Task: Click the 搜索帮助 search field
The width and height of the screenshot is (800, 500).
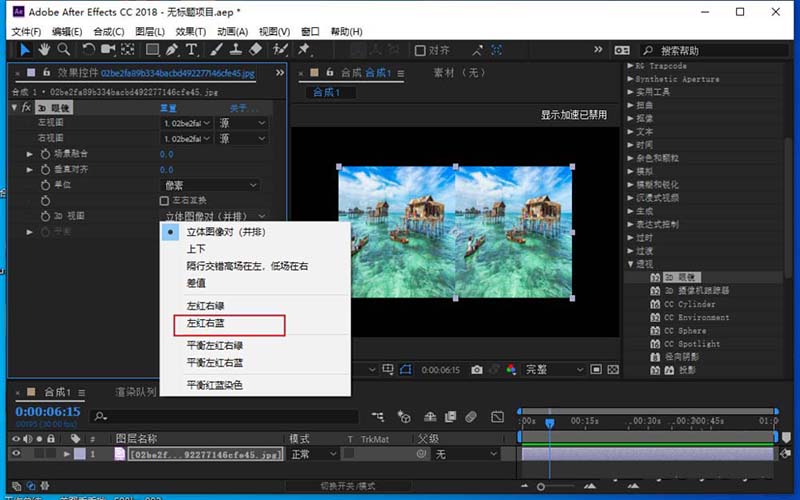Action: [714, 51]
